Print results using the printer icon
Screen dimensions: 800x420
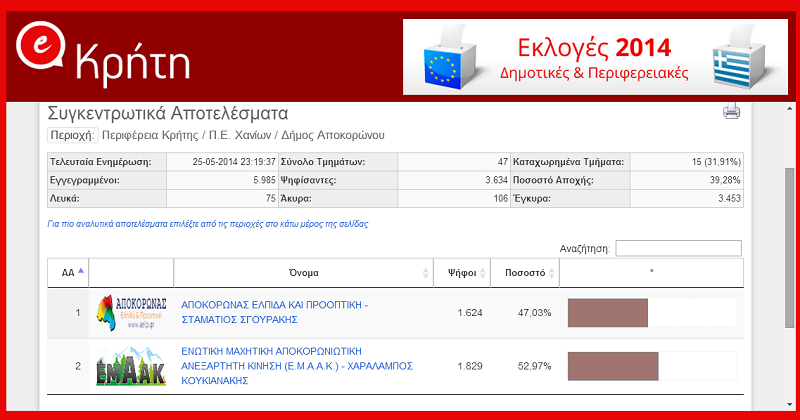click(x=731, y=112)
